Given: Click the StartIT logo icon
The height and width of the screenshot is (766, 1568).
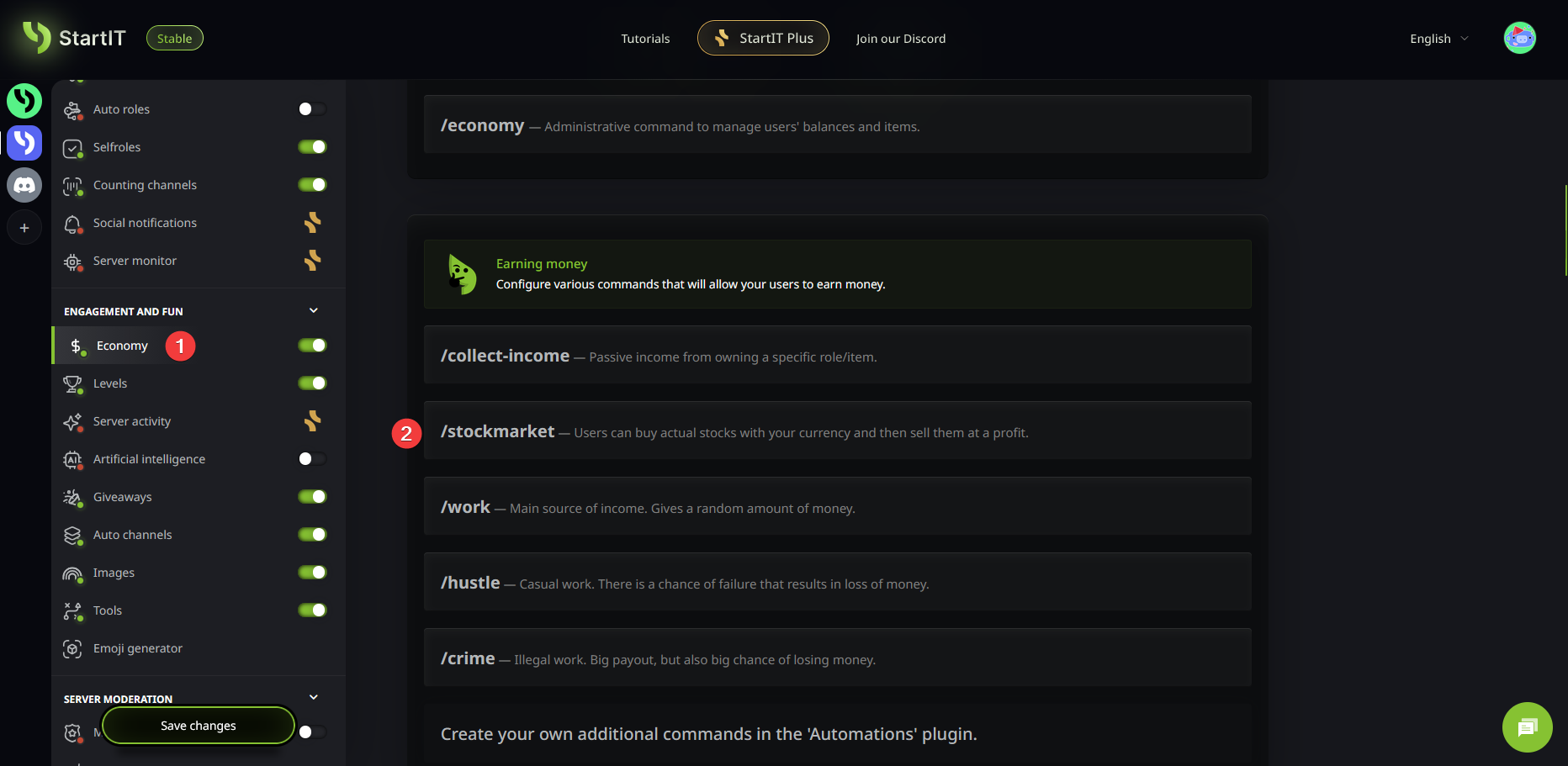Looking at the screenshot, I should coord(37,37).
